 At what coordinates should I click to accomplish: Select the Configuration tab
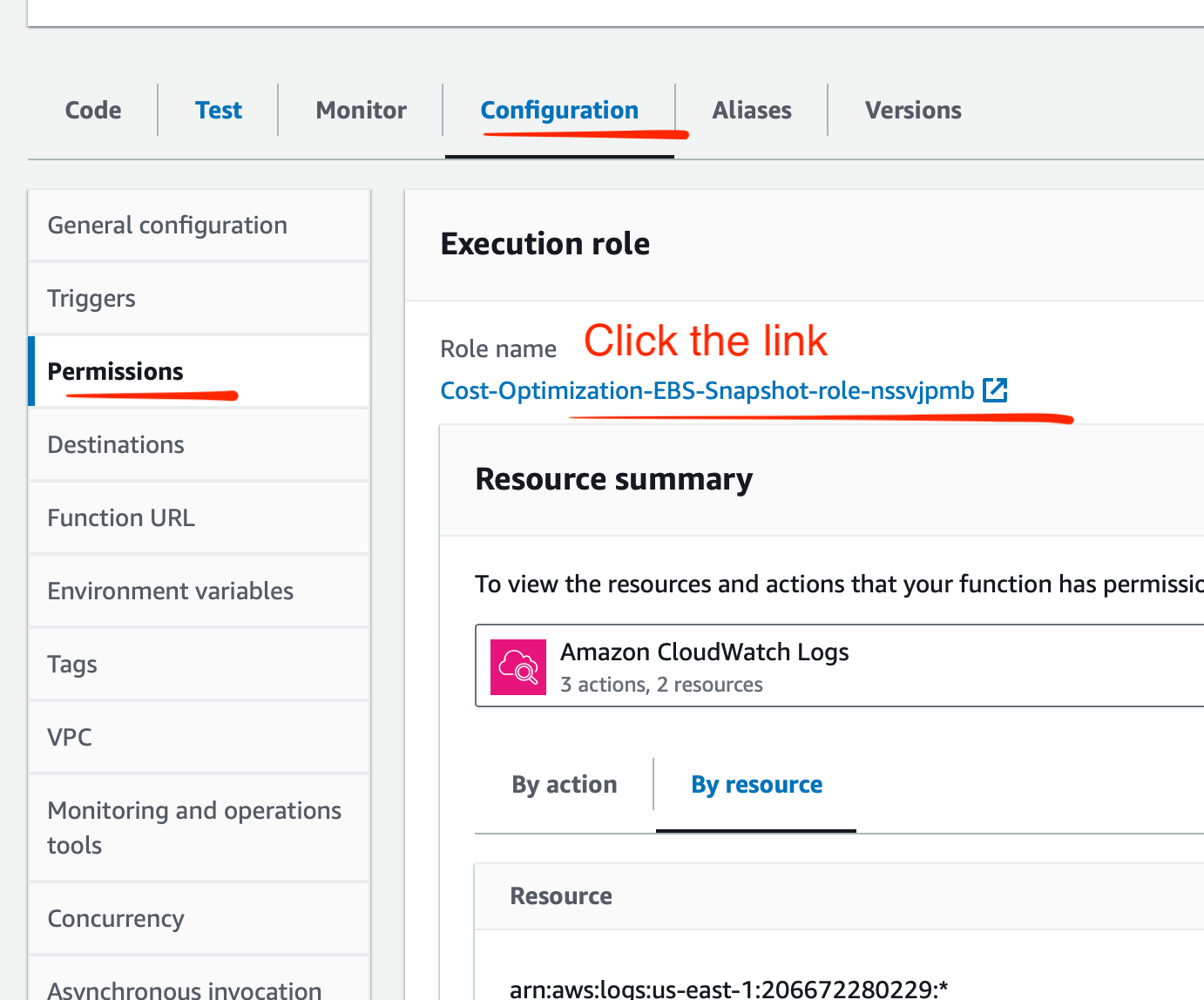point(559,111)
